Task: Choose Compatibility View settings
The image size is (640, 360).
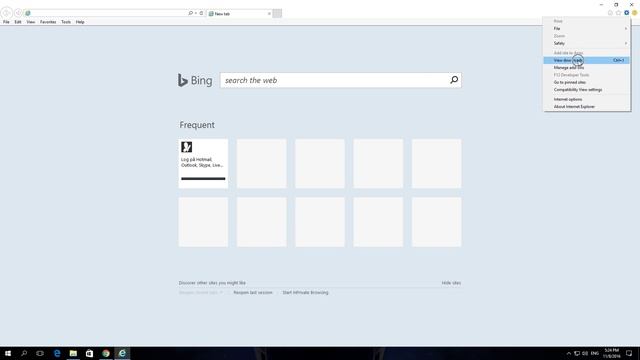Action: pos(587,90)
